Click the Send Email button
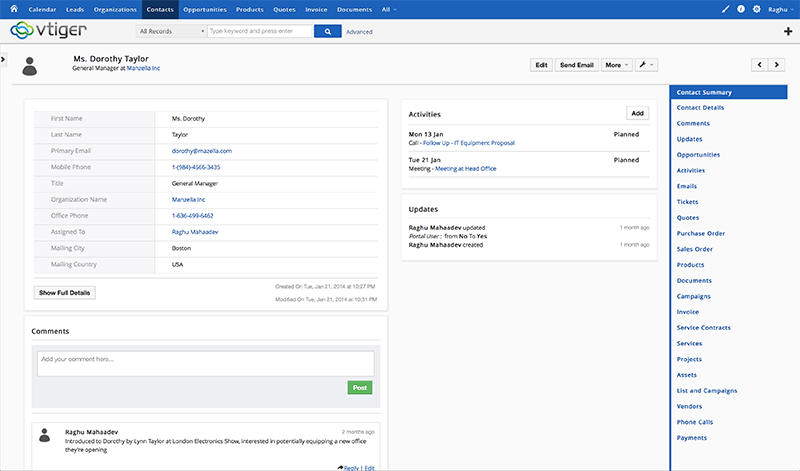This screenshot has width=800, height=471. (x=577, y=65)
